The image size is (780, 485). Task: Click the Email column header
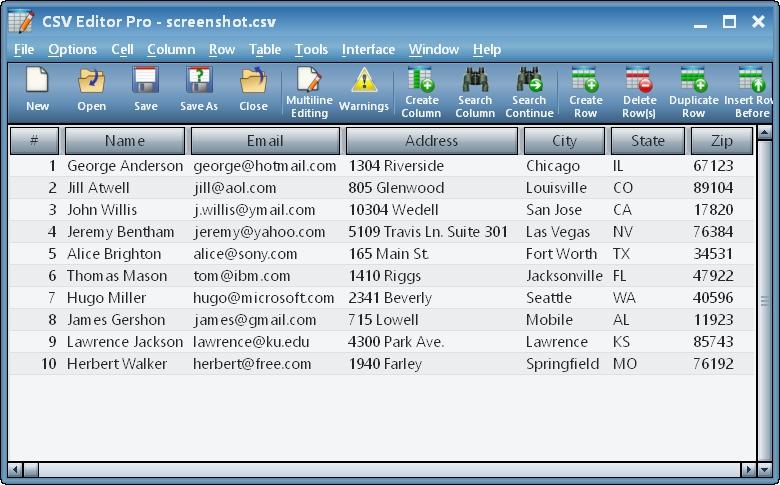tap(265, 141)
